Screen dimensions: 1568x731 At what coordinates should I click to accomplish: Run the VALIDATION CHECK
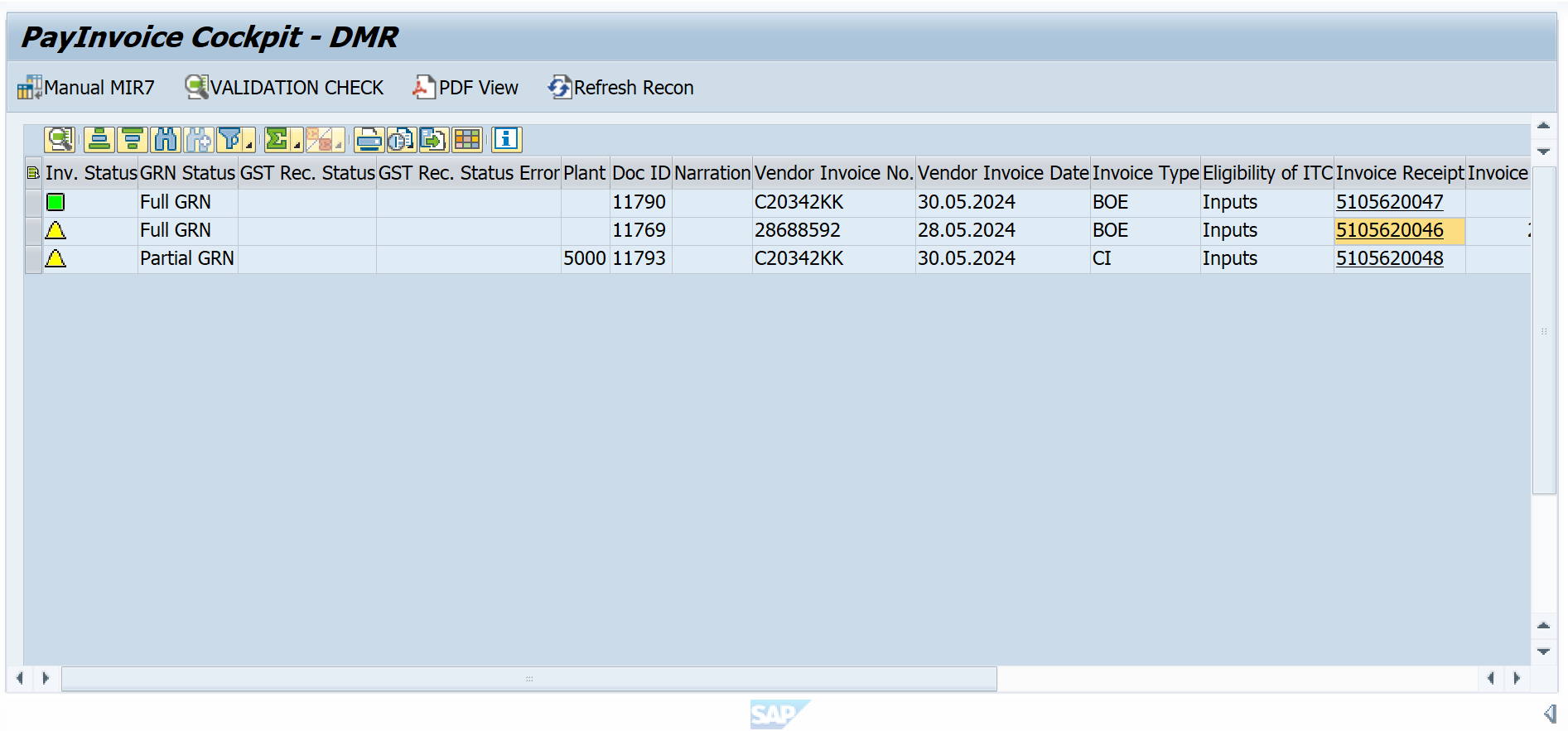[x=284, y=87]
